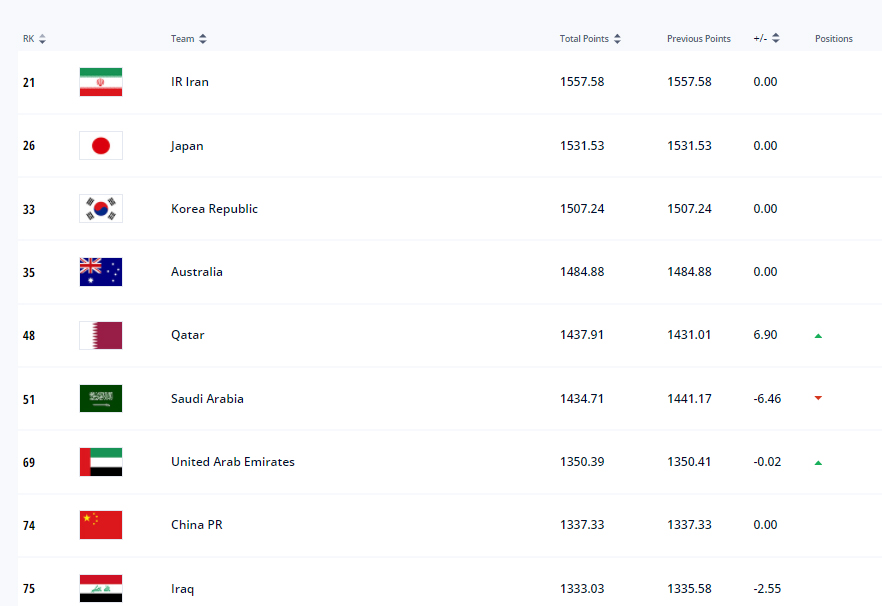Sort table by RK column arrows
882x606 pixels.
point(42,39)
